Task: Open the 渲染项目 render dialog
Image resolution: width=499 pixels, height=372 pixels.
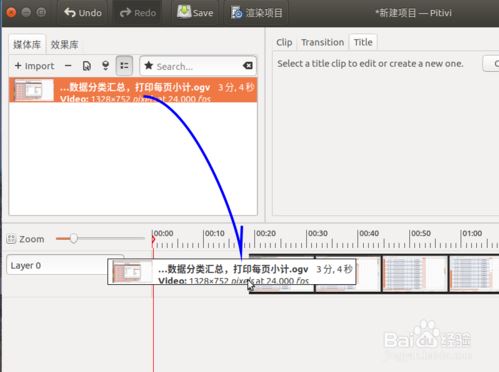Action: [257, 13]
